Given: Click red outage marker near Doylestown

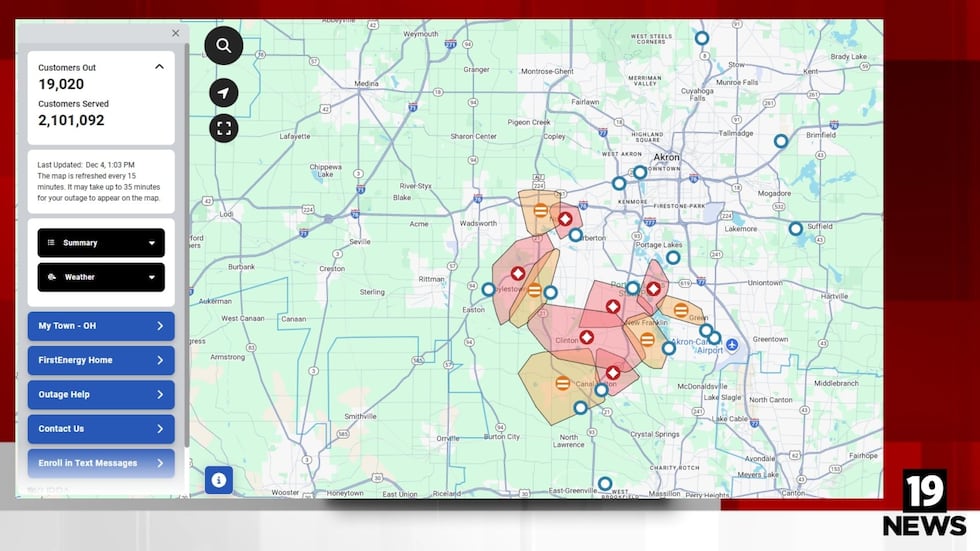Looking at the screenshot, I should click(518, 274).
